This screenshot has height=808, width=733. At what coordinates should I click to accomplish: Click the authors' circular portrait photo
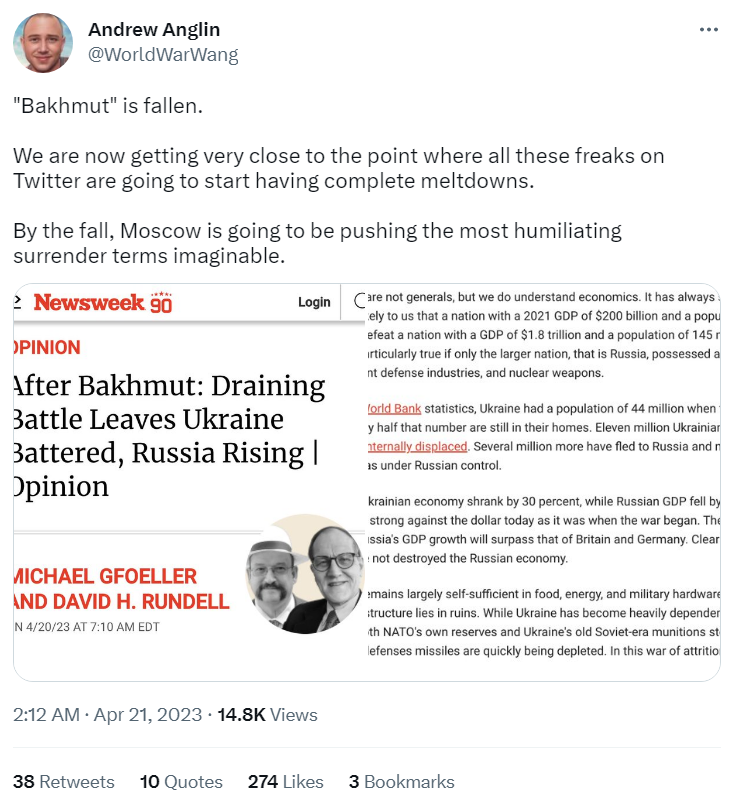305,574
